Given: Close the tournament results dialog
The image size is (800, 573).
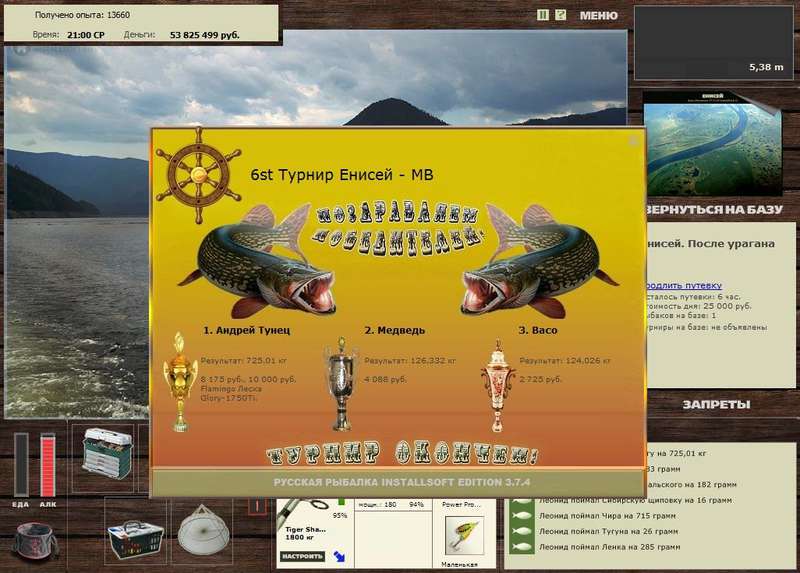Looking at the screenshot, I should [634, 141].
